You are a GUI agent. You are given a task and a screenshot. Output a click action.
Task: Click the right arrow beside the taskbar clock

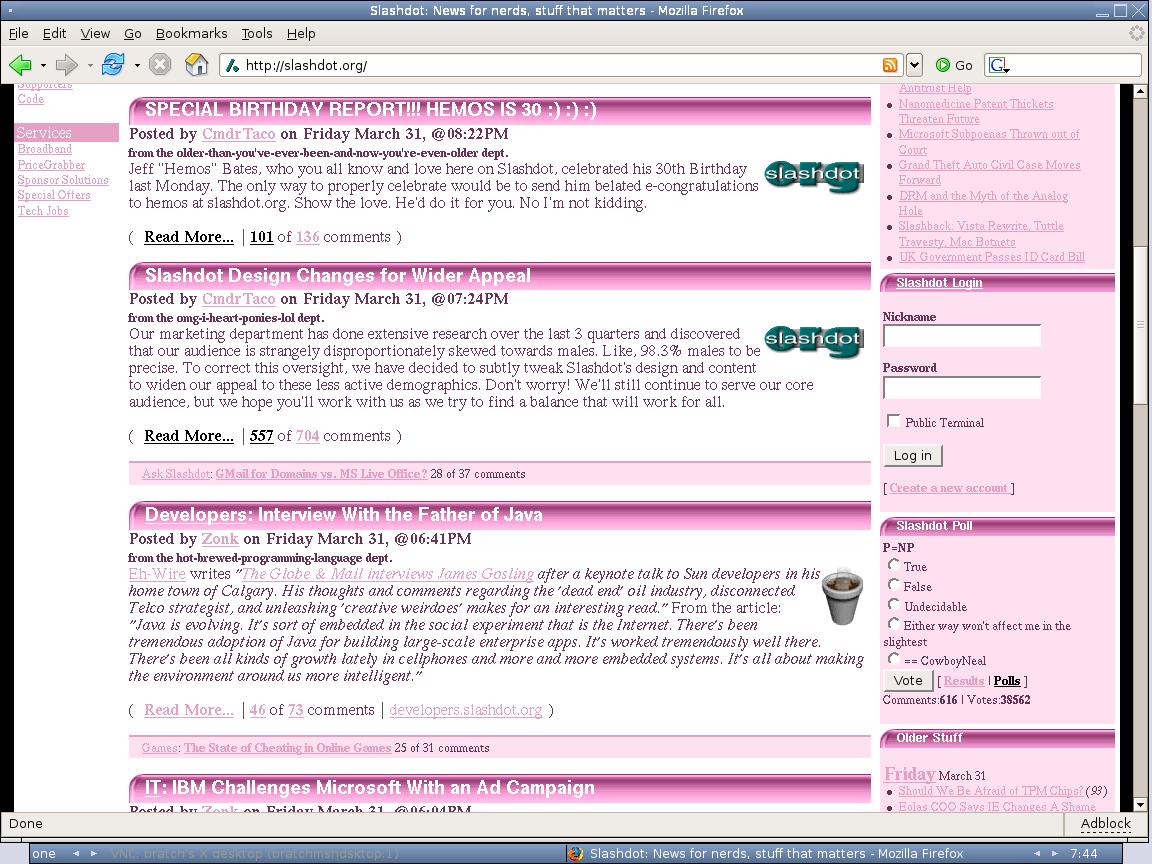click(1054, 853)
